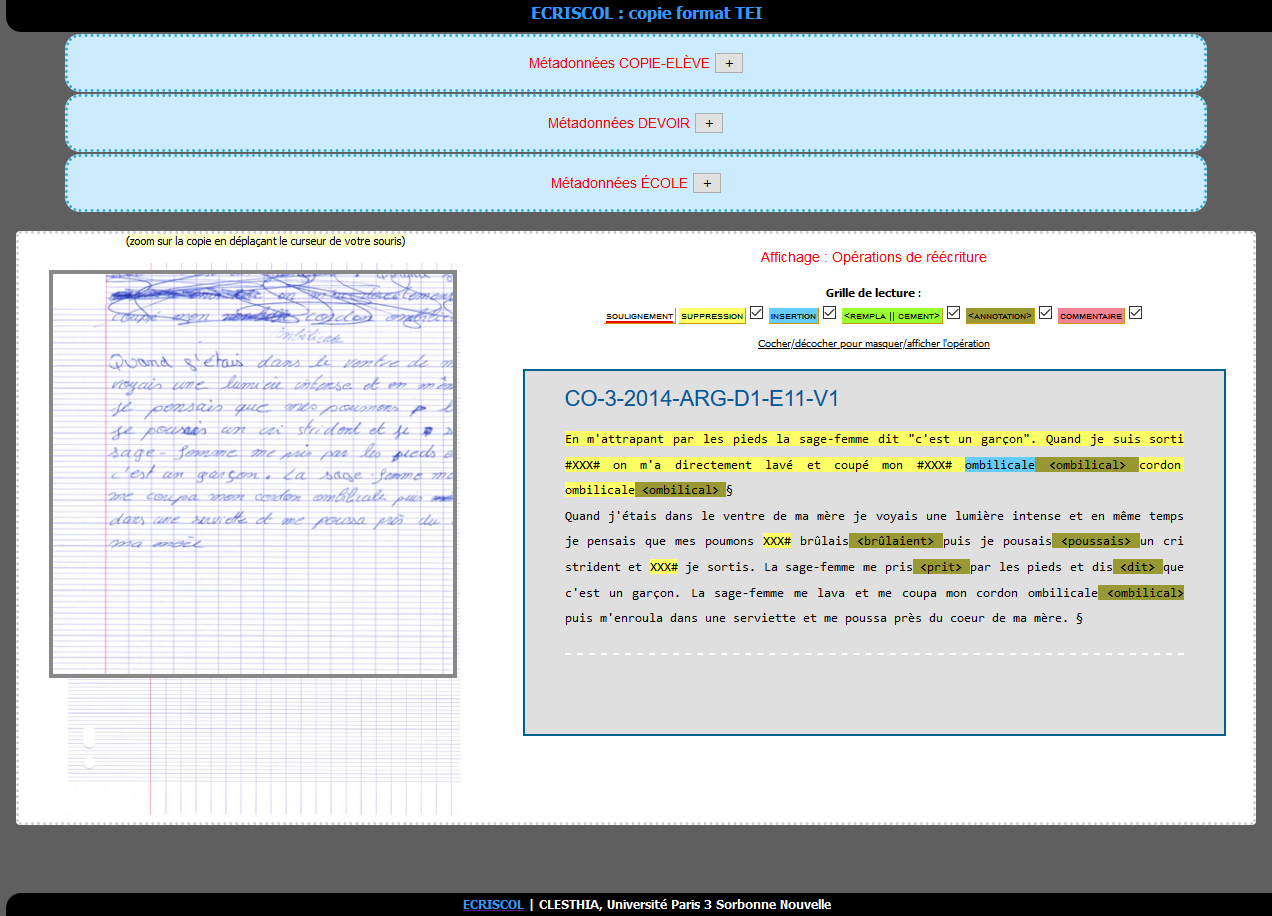Click the 'Métadonnées DEVOIR' label
This screenshot has width=1272, height=916.
coord(619,123)
